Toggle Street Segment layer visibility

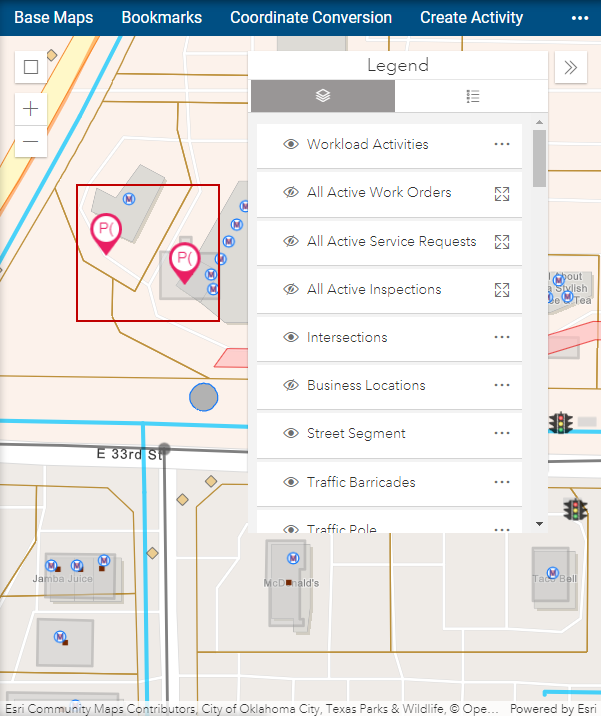tap(291, 434)
